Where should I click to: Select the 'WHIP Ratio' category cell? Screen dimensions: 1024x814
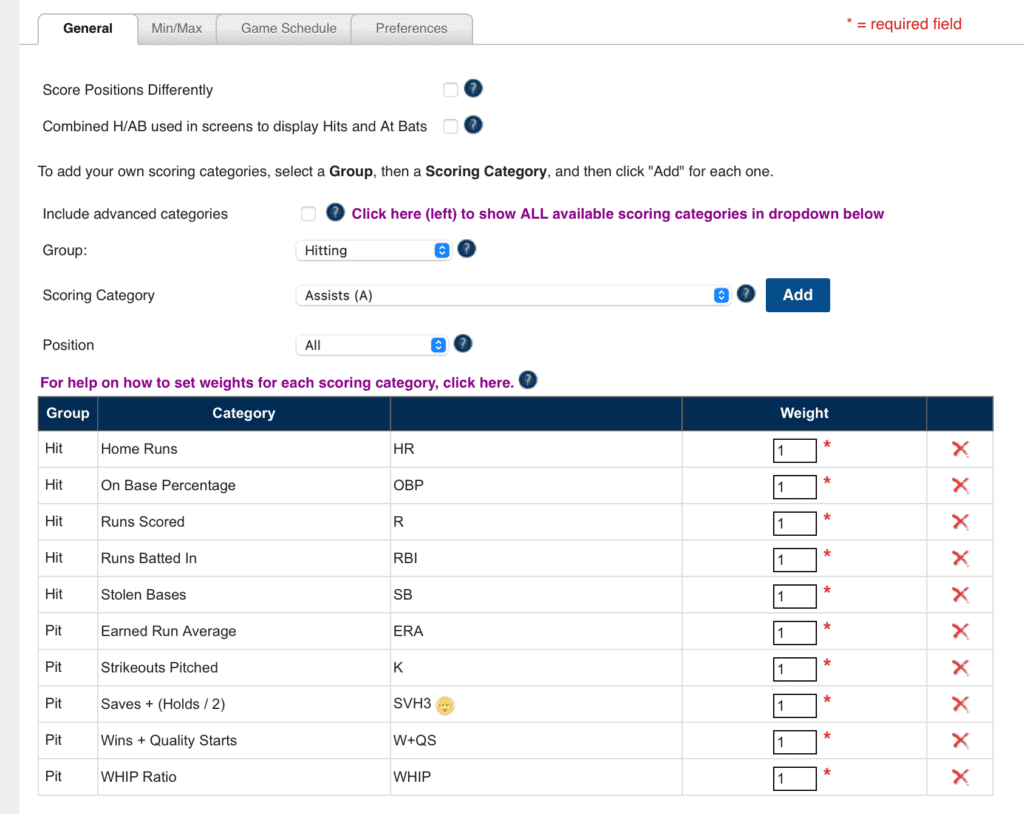pyautogui.click(x=244, y=777)
